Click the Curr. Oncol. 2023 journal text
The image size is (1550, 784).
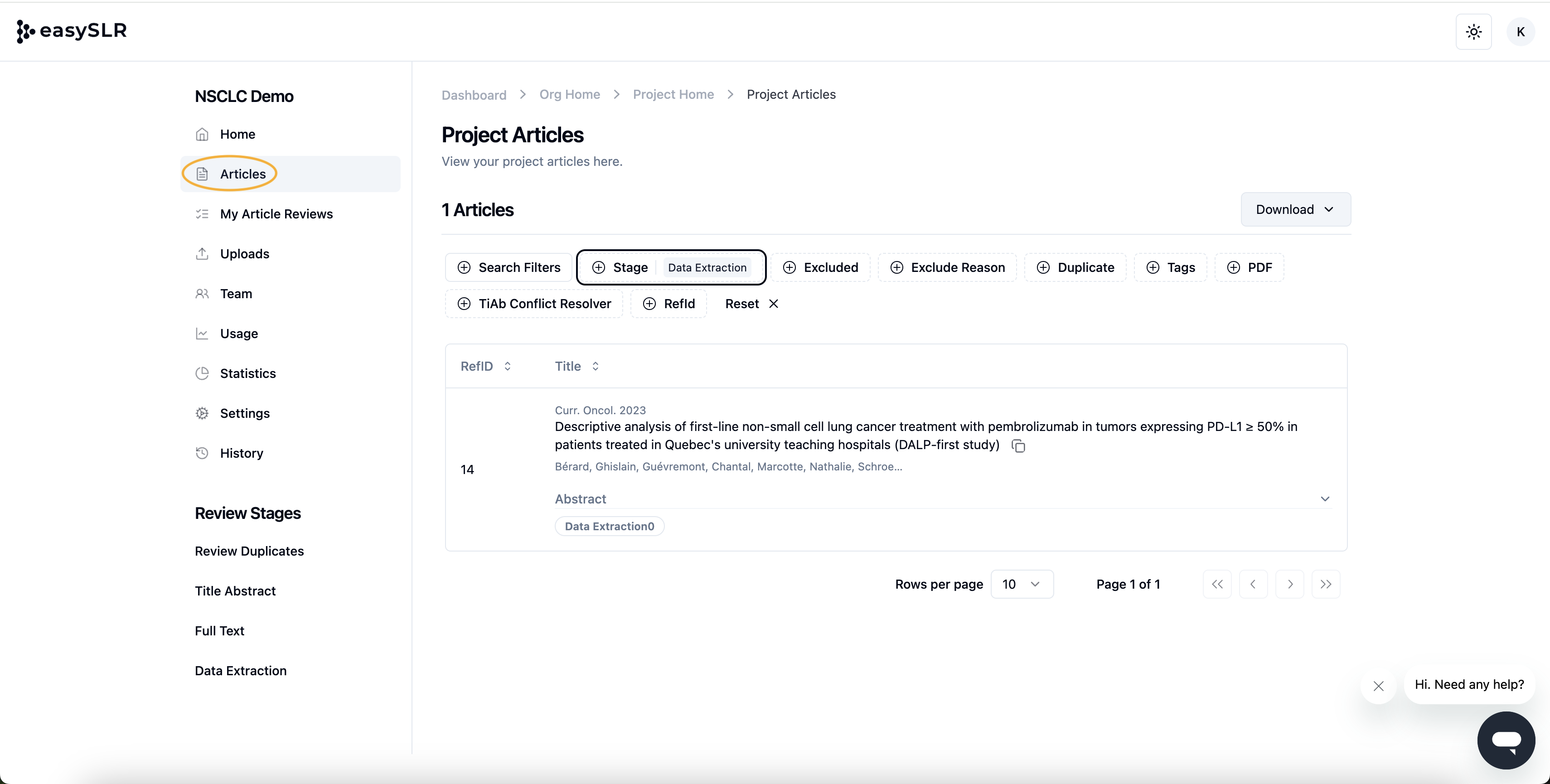pyautogui.click(x=600, y=410)
